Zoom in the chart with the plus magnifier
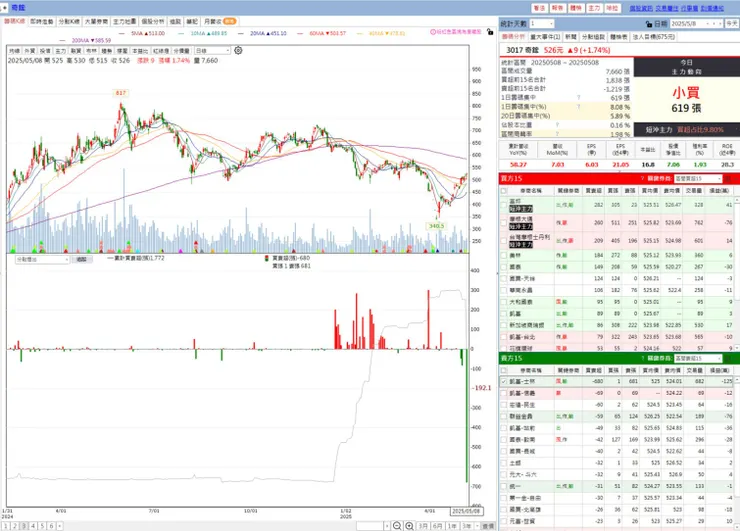 (x=409, y=526)
